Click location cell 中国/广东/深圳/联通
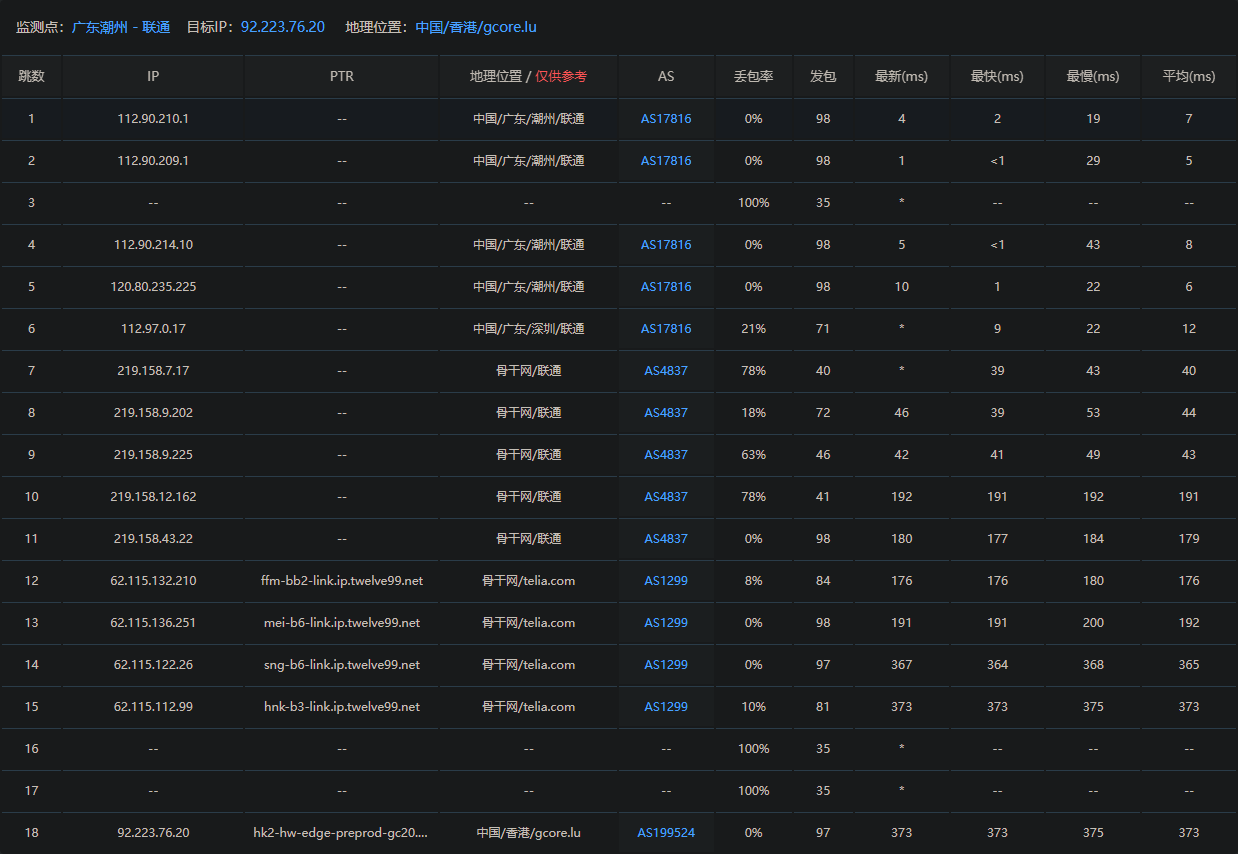Image resolution: width=1238 pixels, height=854 pixels. tap(529, 329)
